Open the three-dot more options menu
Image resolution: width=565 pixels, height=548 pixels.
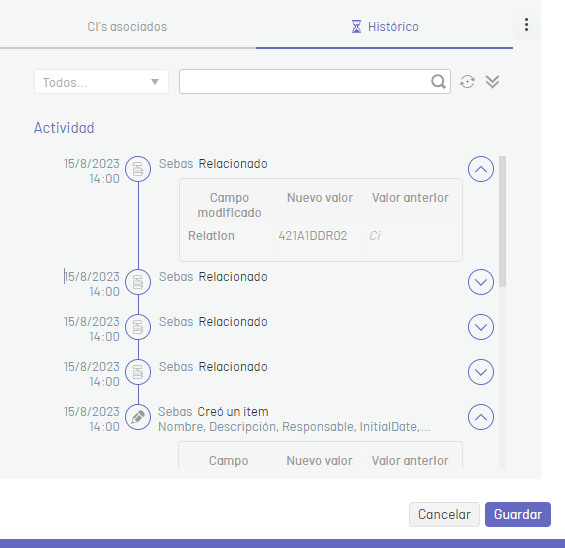coord(526,25)
